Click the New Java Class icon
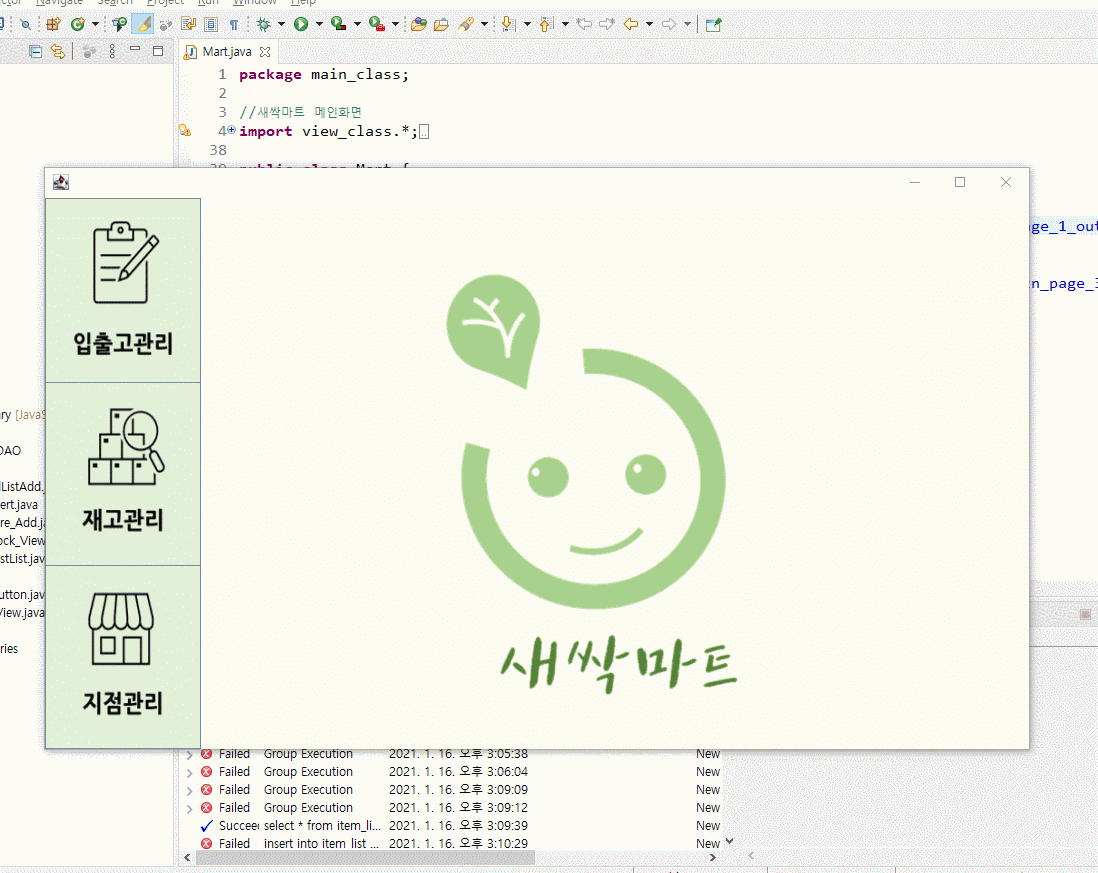This screenshot has width=1098, height=873. tap(78, 25)
